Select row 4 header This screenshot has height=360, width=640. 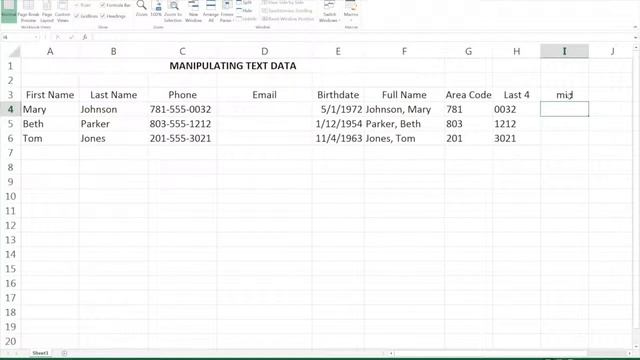tap(10, 109)
